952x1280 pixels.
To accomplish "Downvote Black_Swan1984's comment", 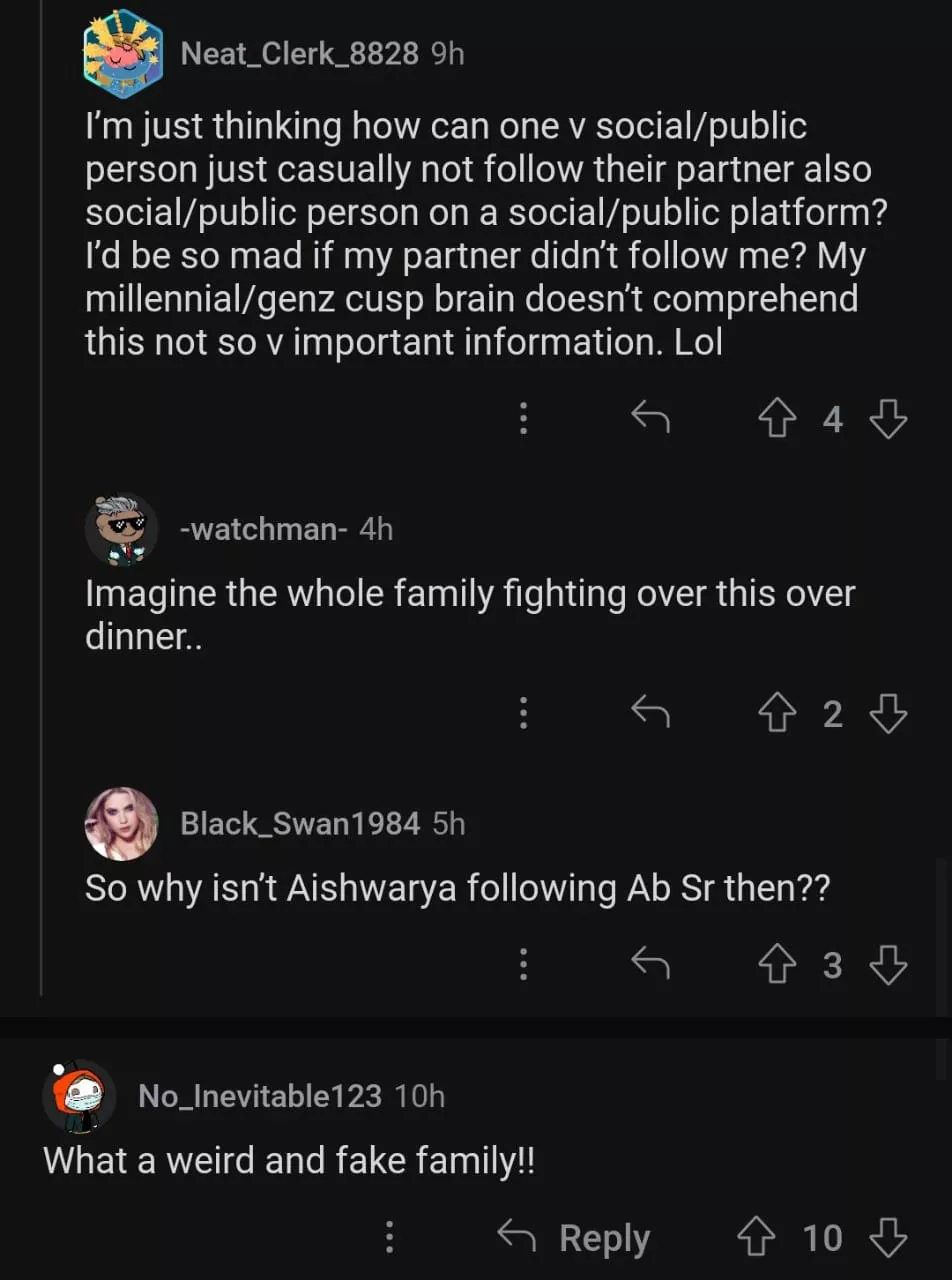I will click(x=888, y=965).
